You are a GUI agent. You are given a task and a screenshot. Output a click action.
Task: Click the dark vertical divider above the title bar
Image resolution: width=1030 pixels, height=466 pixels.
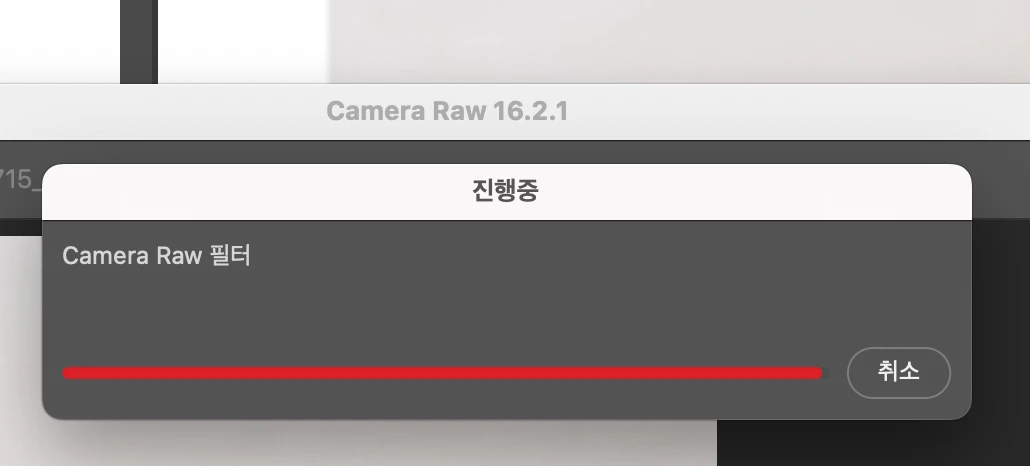(139, 41)
